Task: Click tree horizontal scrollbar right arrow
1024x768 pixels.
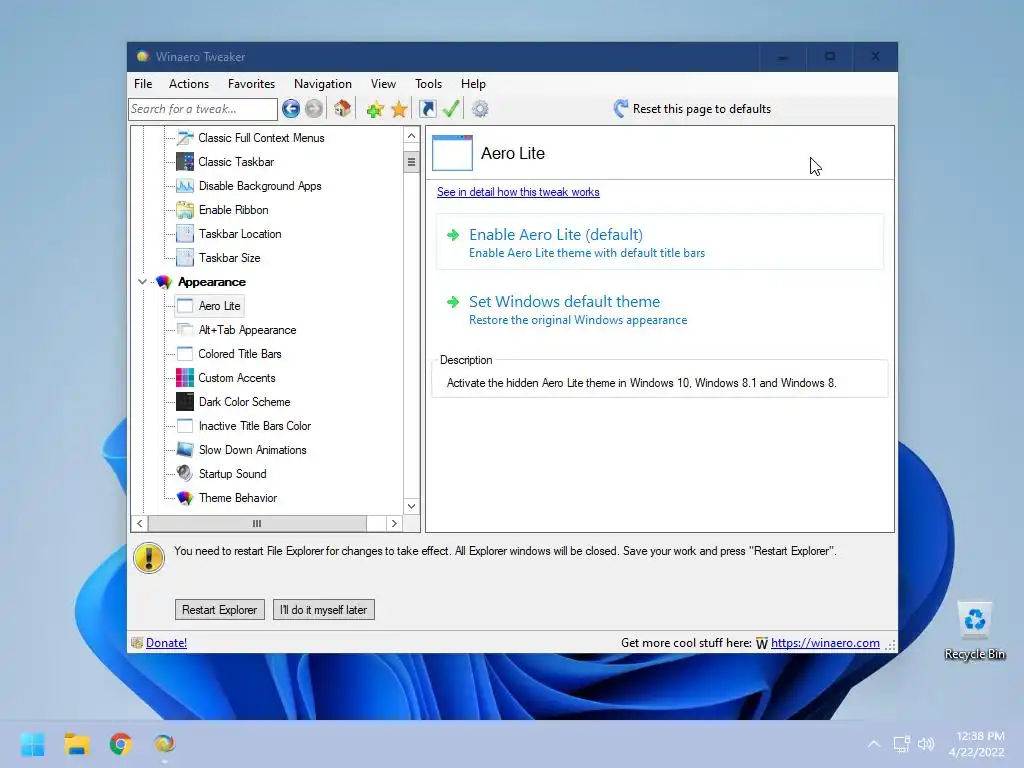Action: 394,523
